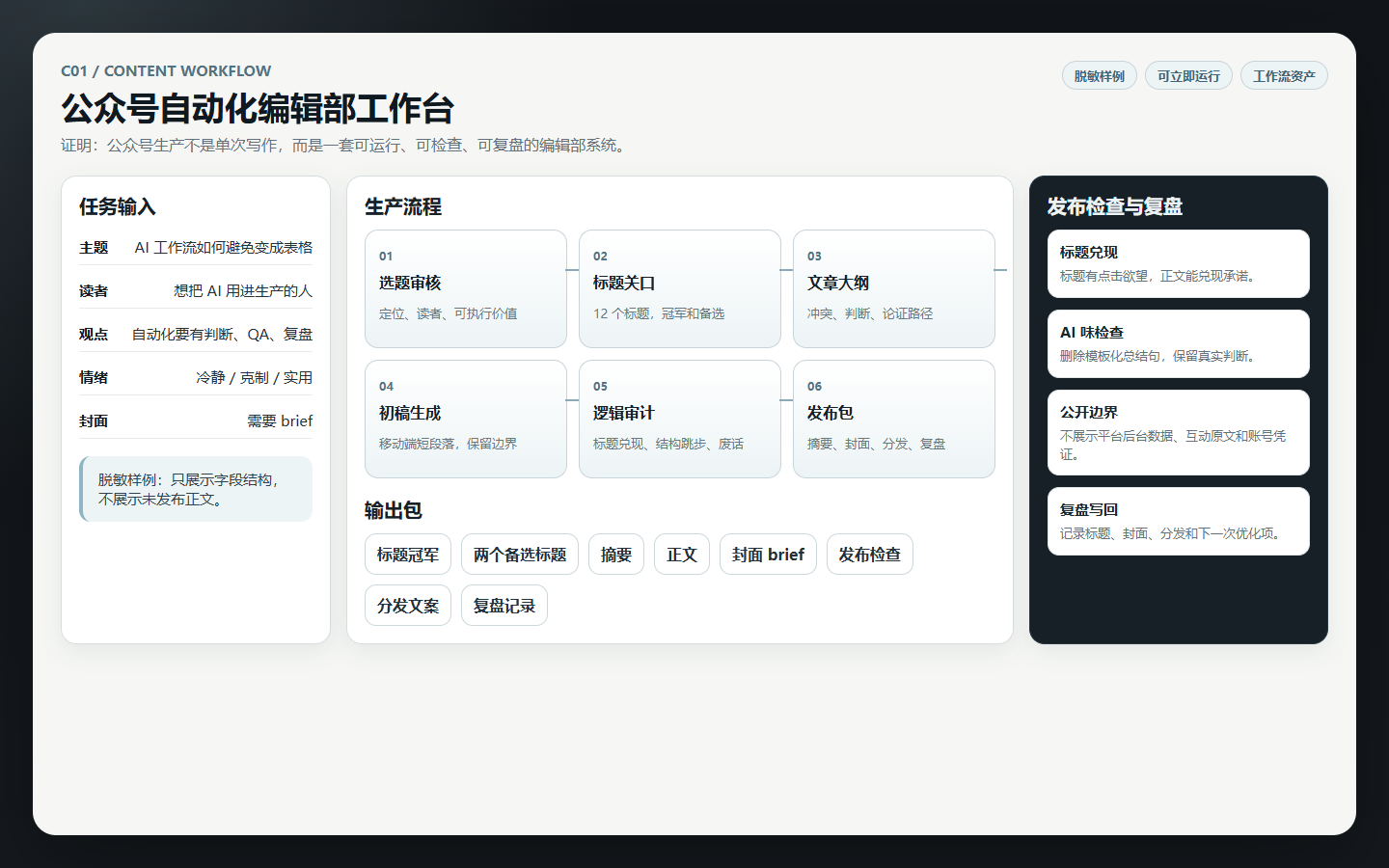
Task: Click the 脱敏样例 tag in the header
Action: tap(1099, 76)
